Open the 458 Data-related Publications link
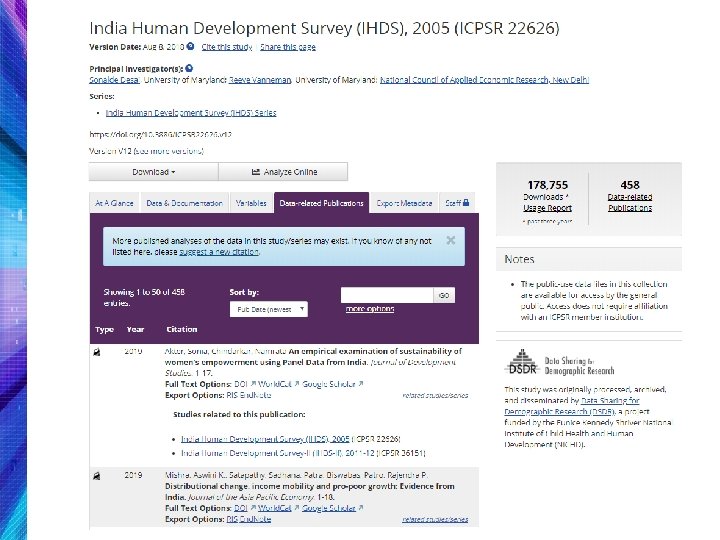The image size is (720, 540). 630,202
